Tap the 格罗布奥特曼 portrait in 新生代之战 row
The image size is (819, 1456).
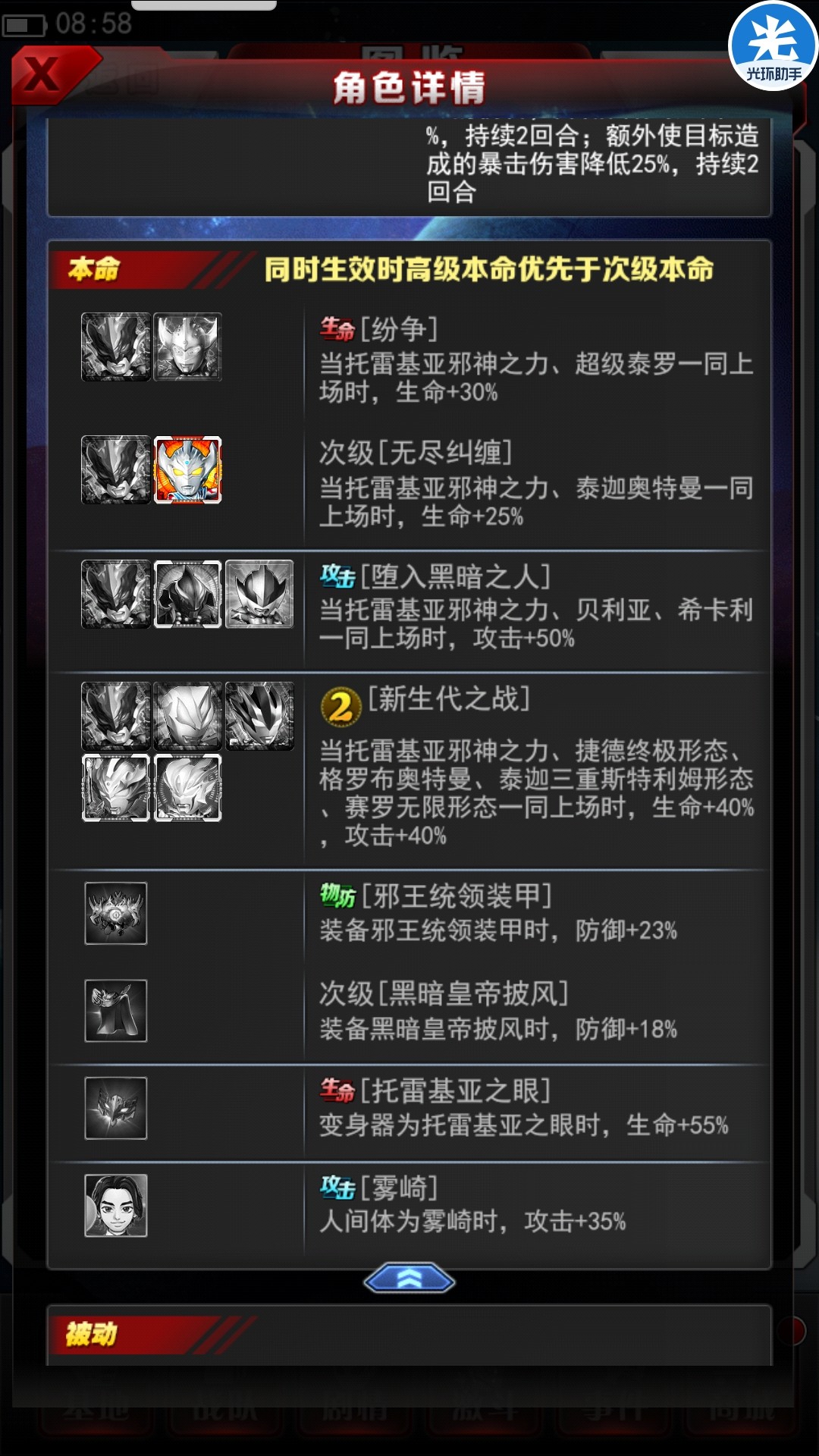[260, 716]
